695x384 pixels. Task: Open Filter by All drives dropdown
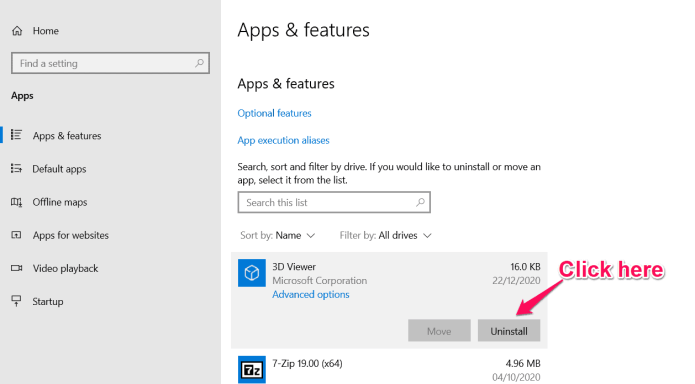(x=385, y=235)
